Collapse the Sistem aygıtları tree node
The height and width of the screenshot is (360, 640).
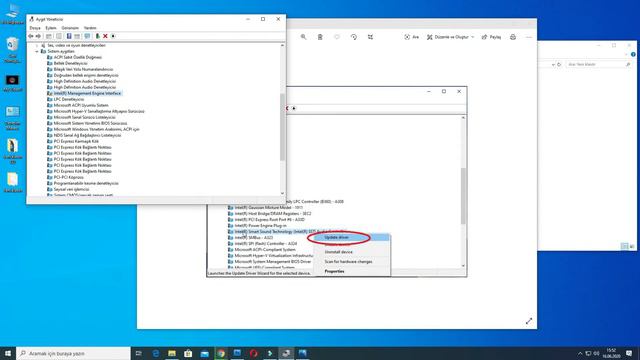pos(37,51)
